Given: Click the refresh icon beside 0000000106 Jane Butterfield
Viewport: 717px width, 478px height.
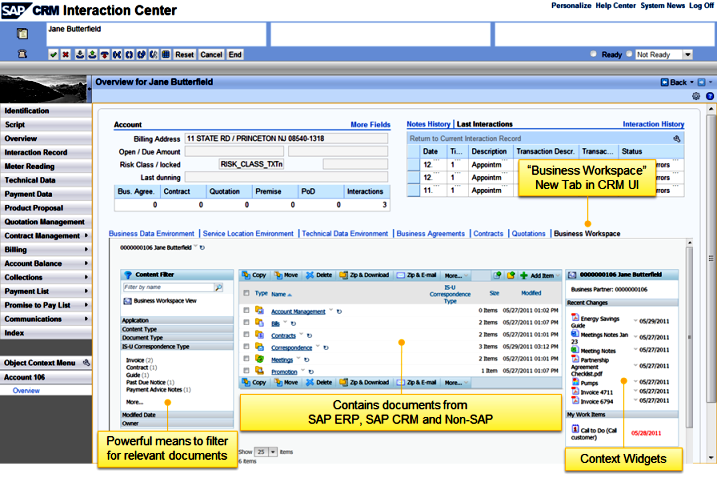Looking at the screenshot, I should [202, 247].
